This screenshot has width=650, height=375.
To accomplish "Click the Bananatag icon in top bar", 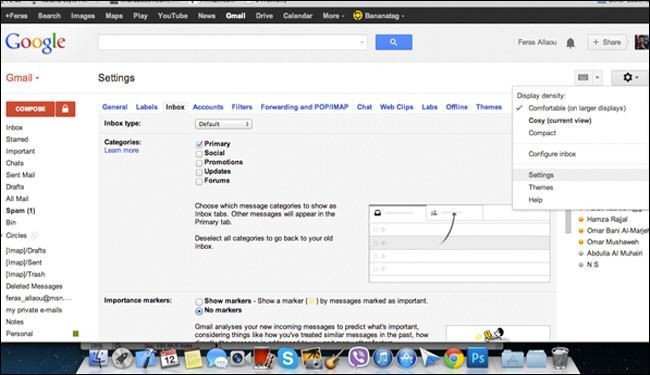I will tap(357, 16).
